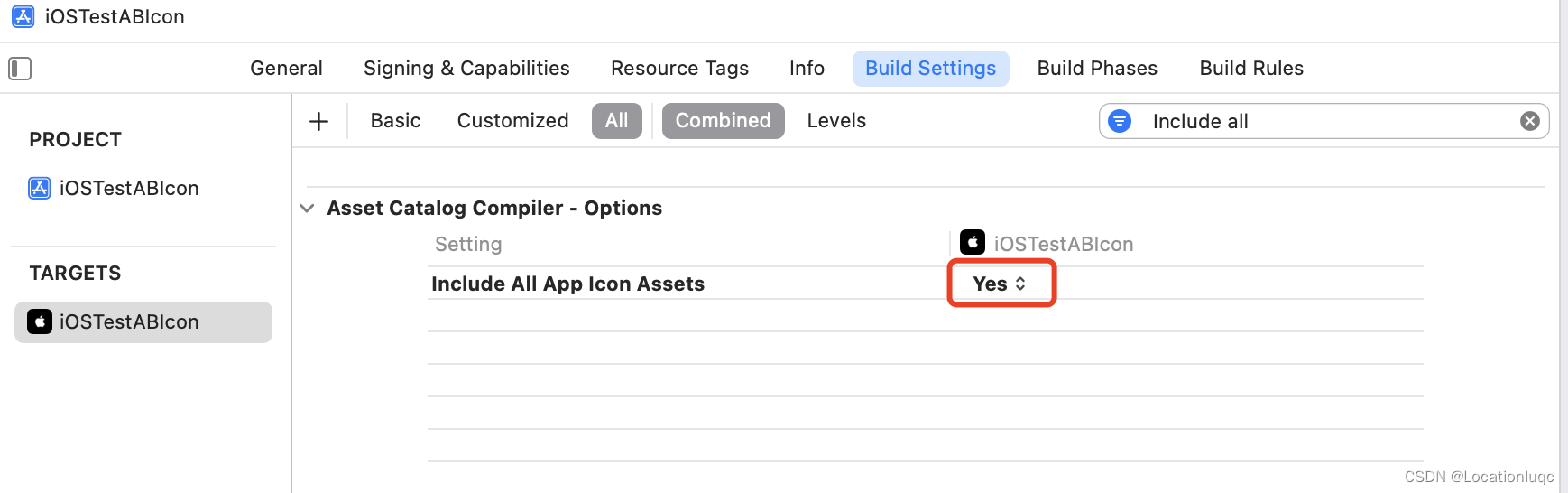Image resolution: width=1568 pixels, height=493 pixels.
Task: Switch to Levels view
Action: click(x=836, y=121)
